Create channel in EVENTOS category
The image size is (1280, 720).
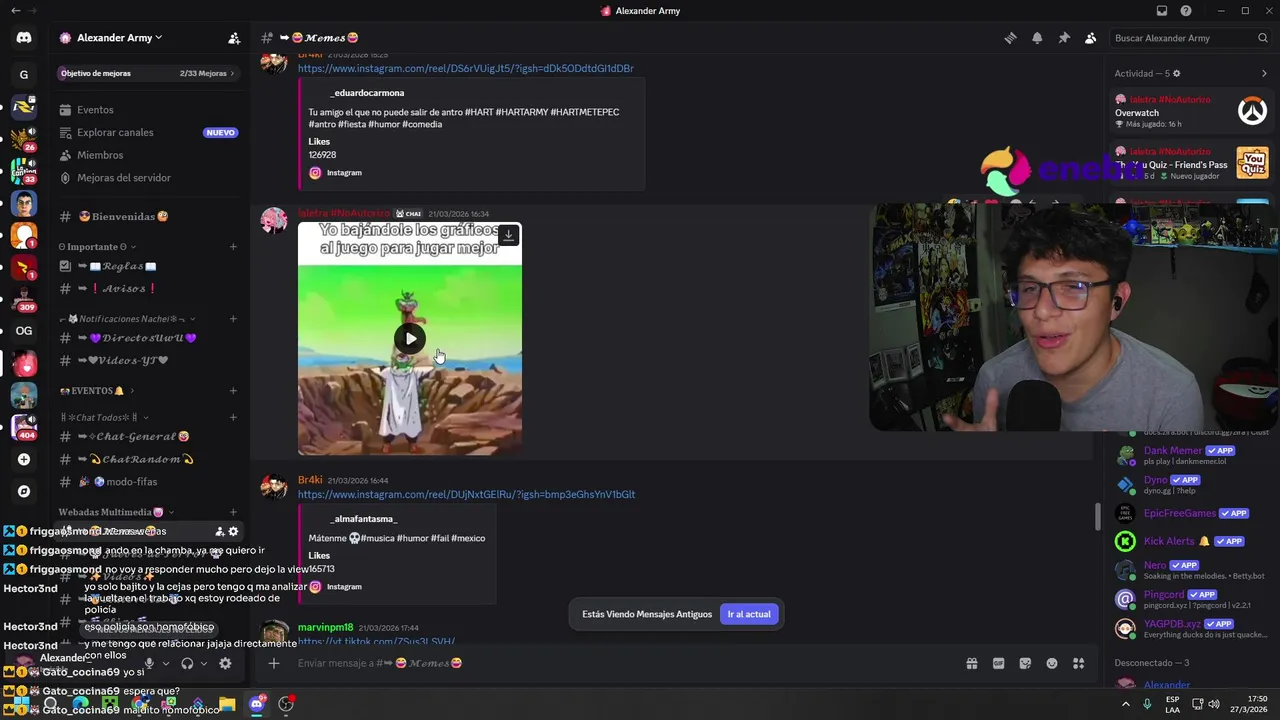click(233, 391)
